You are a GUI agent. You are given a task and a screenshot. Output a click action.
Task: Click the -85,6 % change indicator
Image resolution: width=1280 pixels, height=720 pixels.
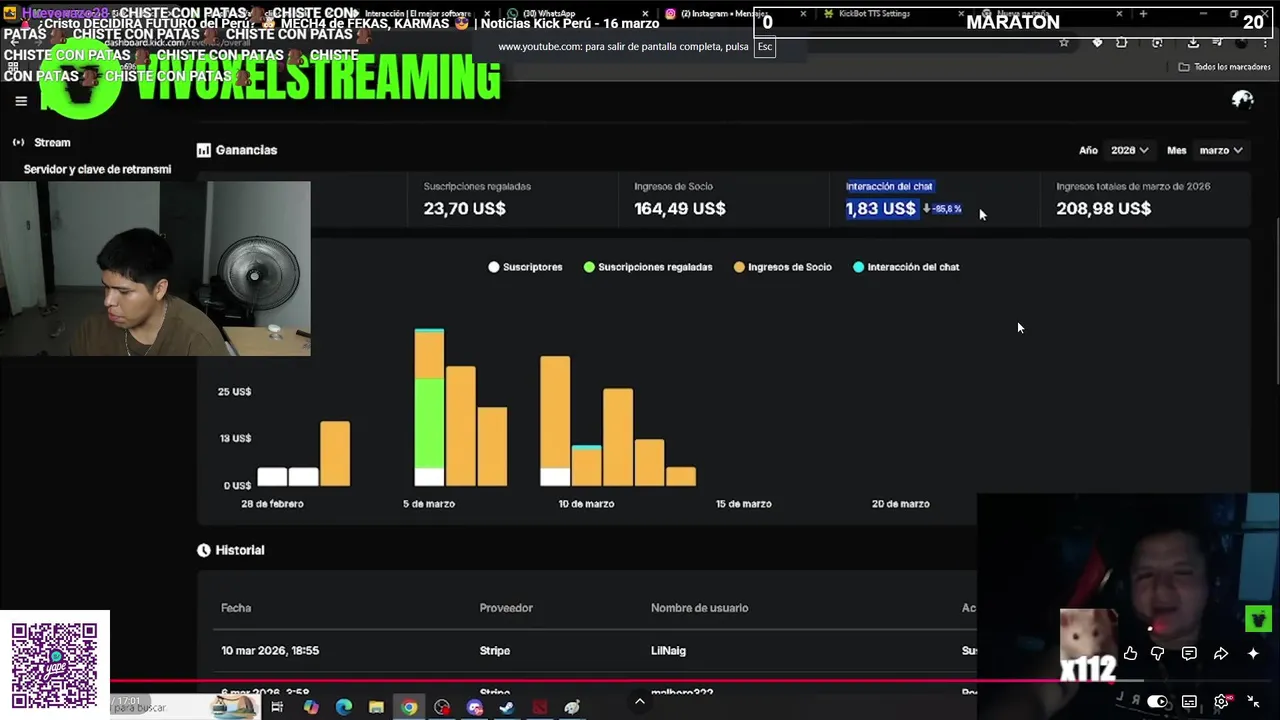pyautogui.click(x=942, y=209)
